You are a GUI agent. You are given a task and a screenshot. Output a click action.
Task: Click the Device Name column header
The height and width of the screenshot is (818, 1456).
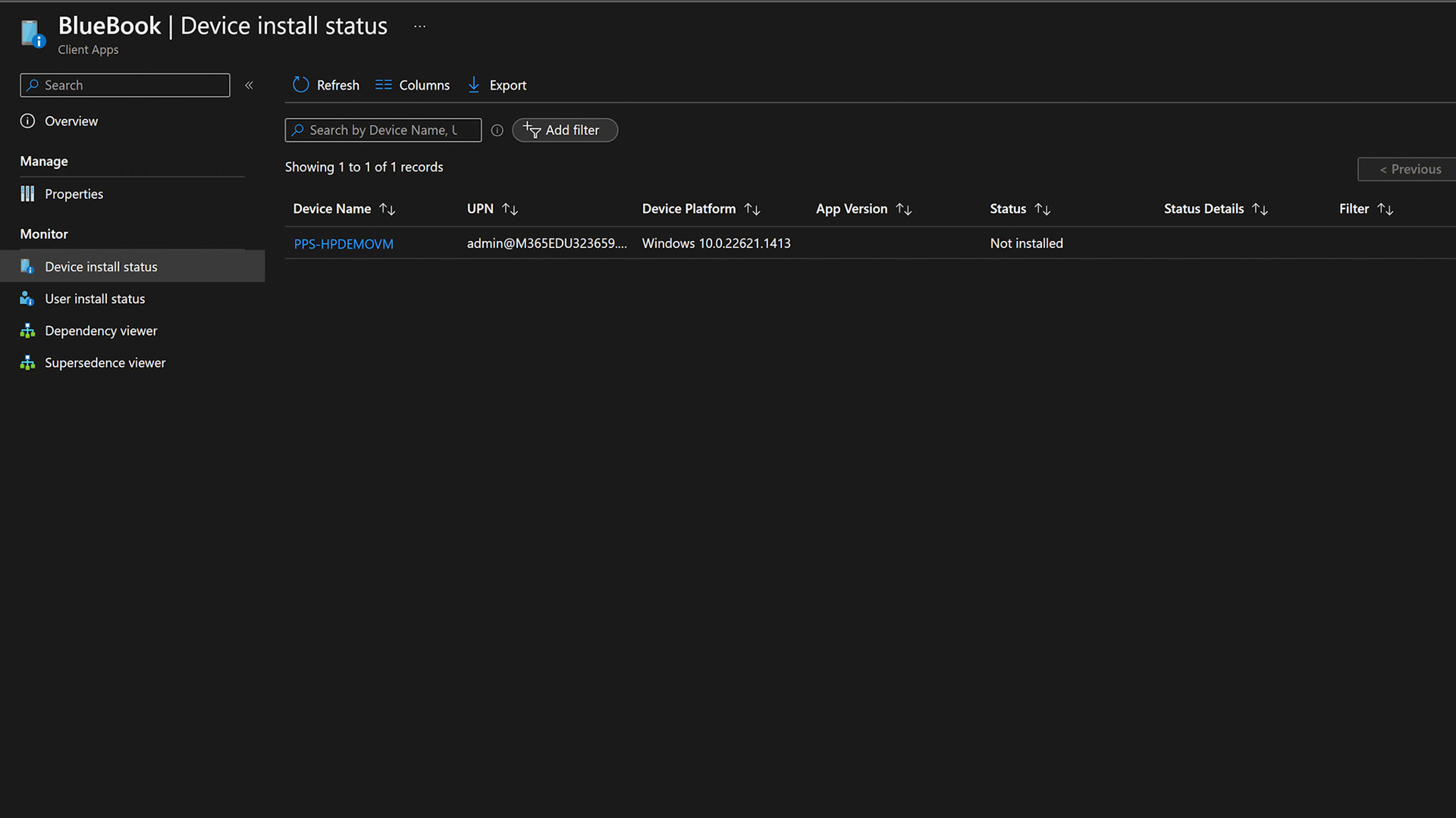[332, 208]
